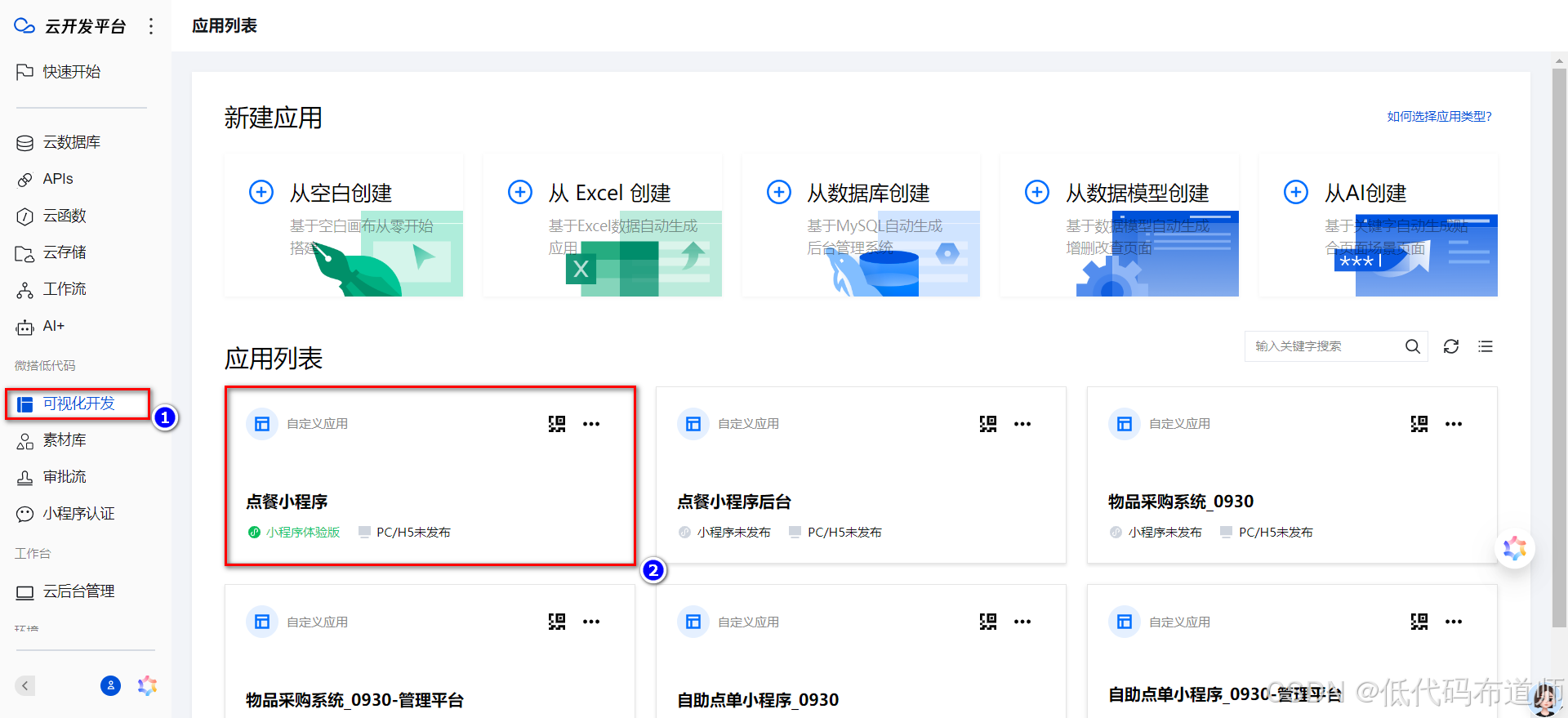The image size is (1568, 718).
Task: Open more options for 点餐小程序
Action: [591, 424]
